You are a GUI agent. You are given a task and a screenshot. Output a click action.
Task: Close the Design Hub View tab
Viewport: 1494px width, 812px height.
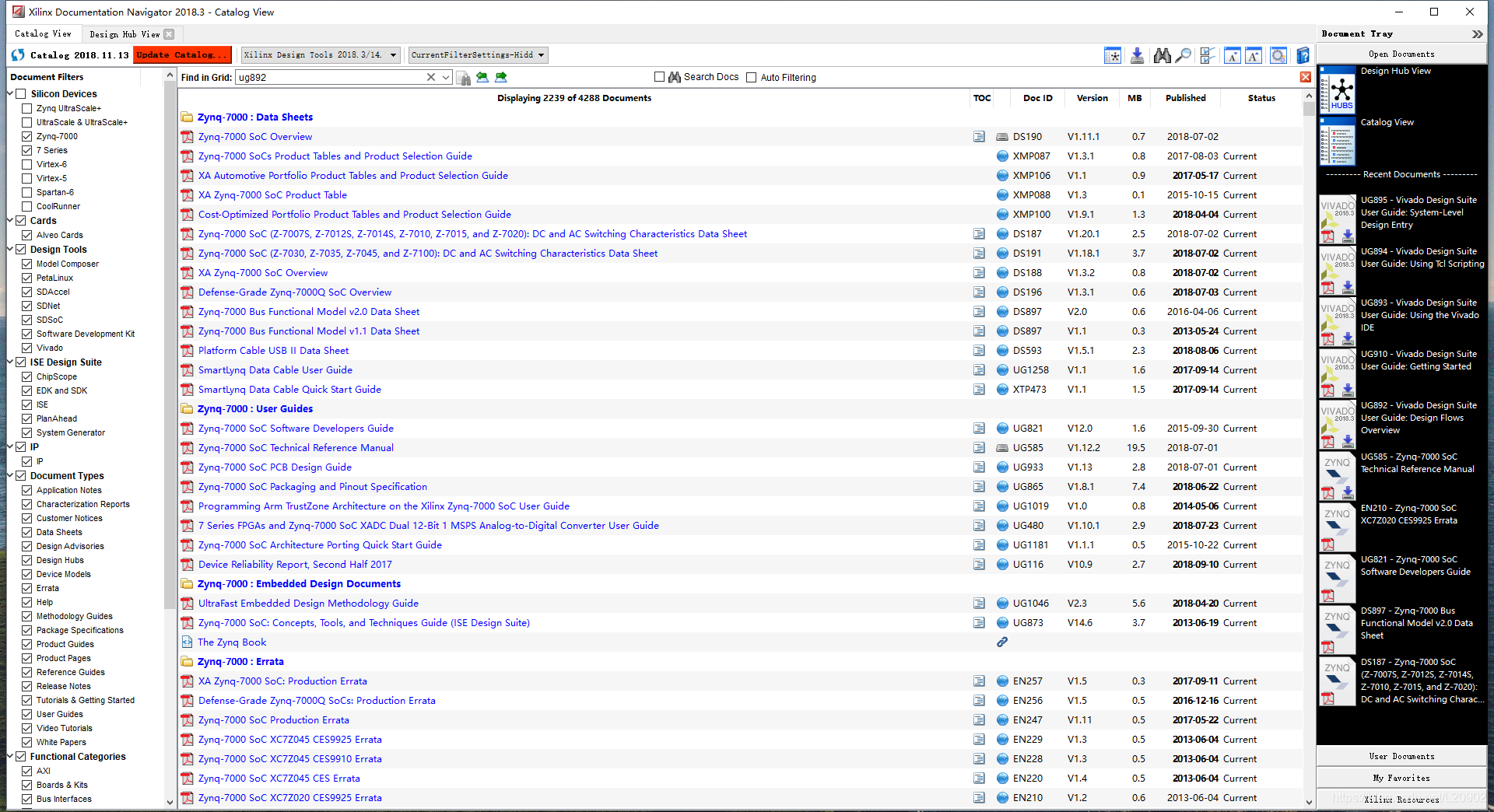(x=169, y=34)
